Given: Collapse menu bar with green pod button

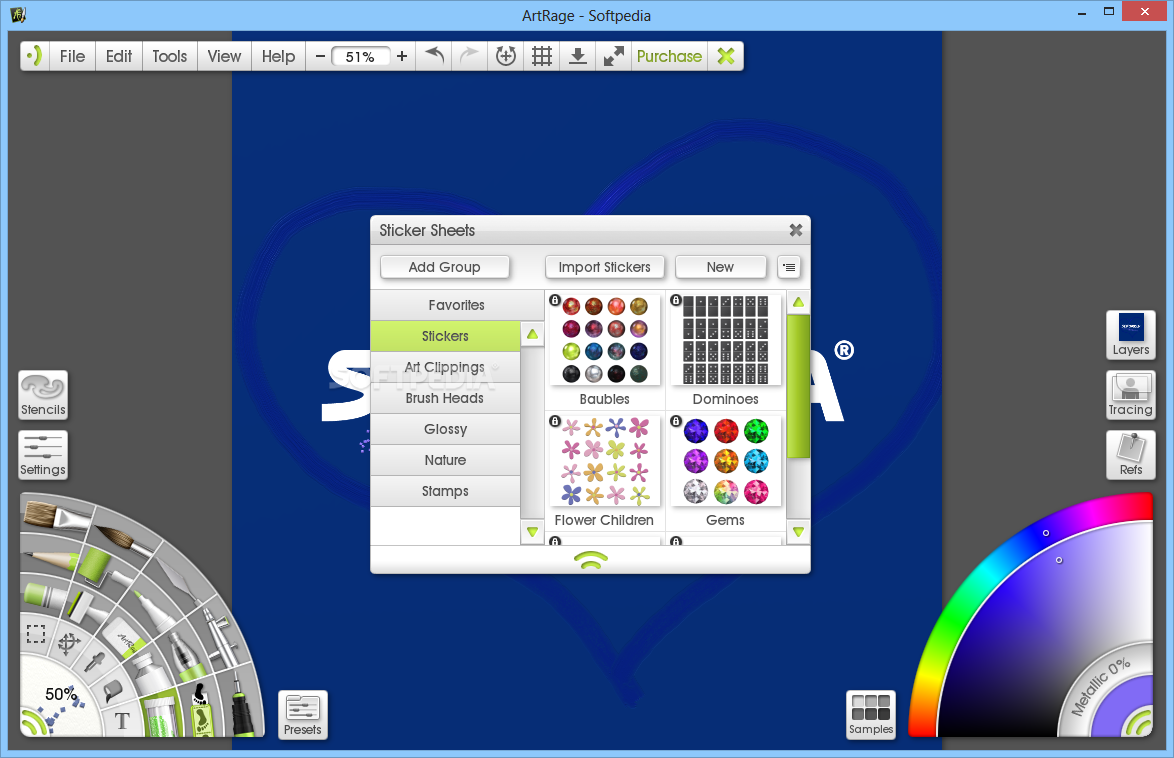Looking at the screenshot, I should [34, 56].
